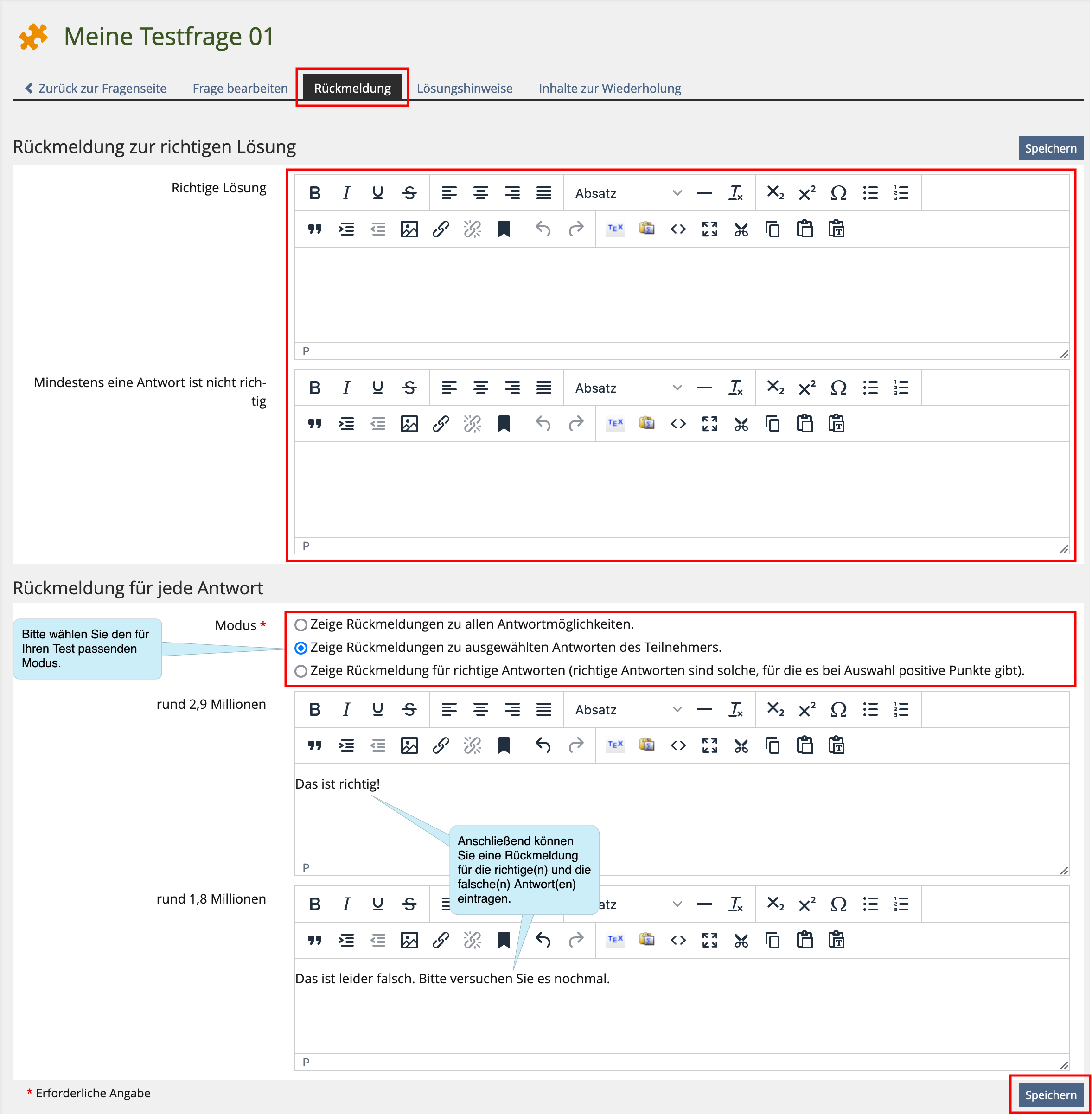The height and width of the screenshot is (1114, 1092).
Task: Click 'P' path indicator of 'rund 2,9 Millionen' editor
Action: 306,867
